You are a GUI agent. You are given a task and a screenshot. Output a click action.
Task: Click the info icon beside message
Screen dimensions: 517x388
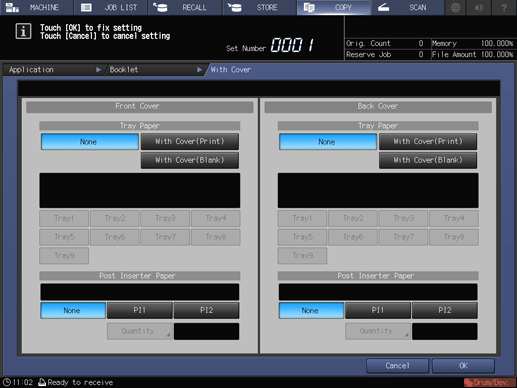pyautogui.click(x=23, y=32)
